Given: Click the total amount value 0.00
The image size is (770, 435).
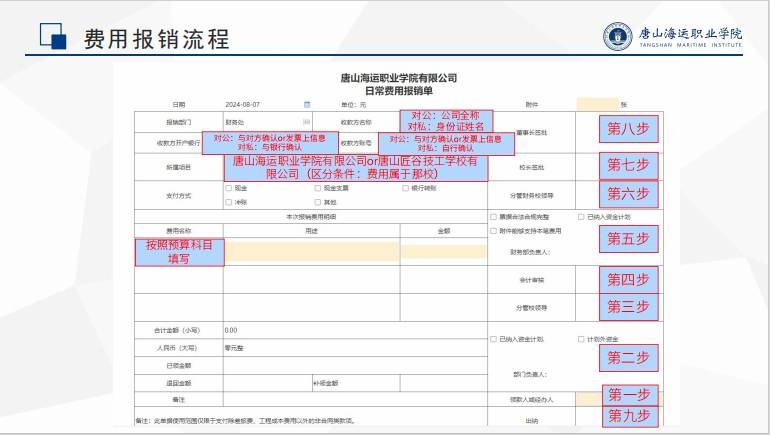Looking at the screenshot, I should [231, 330].
